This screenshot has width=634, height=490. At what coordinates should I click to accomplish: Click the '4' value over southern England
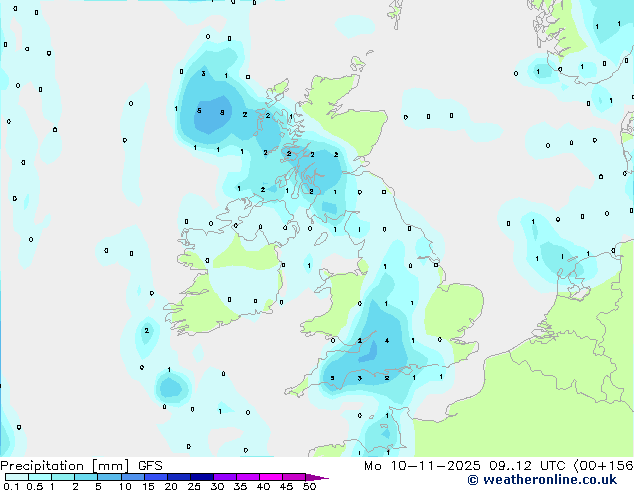click(387, 341)
